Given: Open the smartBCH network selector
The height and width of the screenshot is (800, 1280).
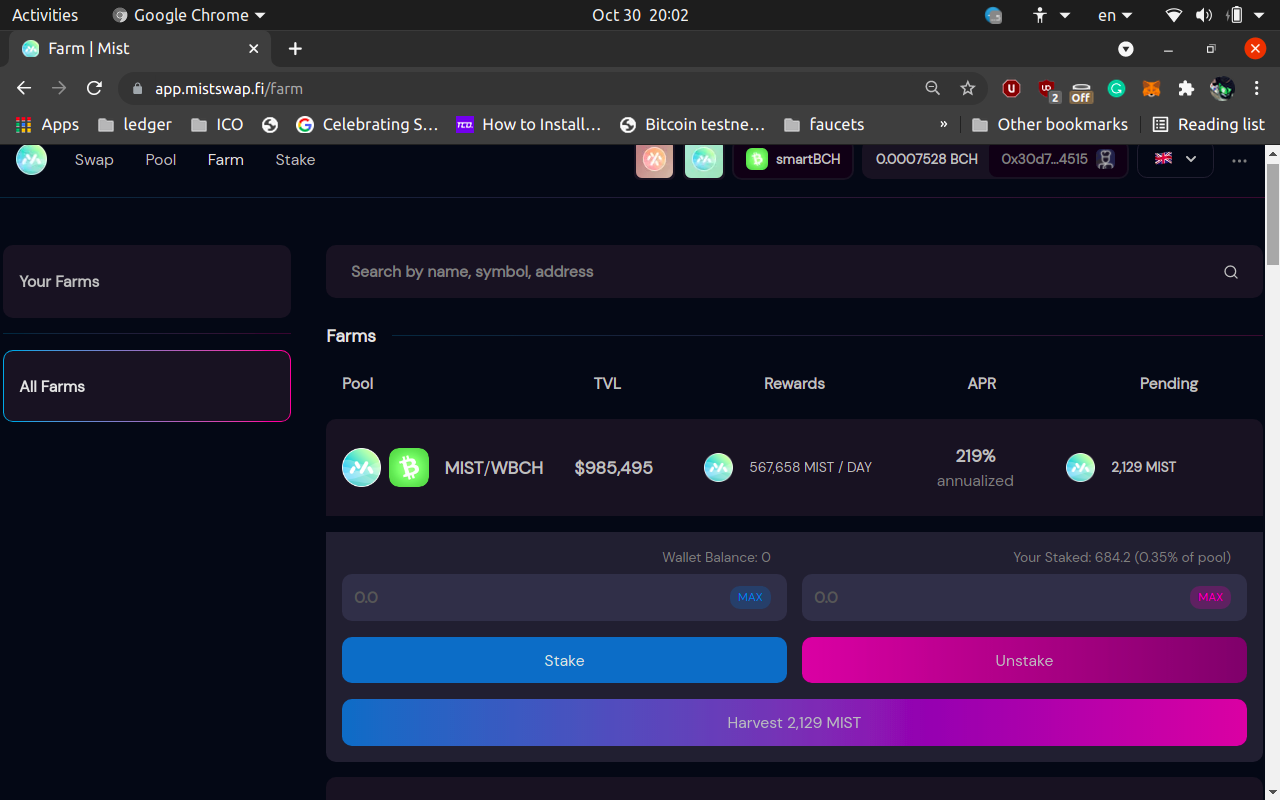Looking at the screenshot, I should [x=793, y=159].
